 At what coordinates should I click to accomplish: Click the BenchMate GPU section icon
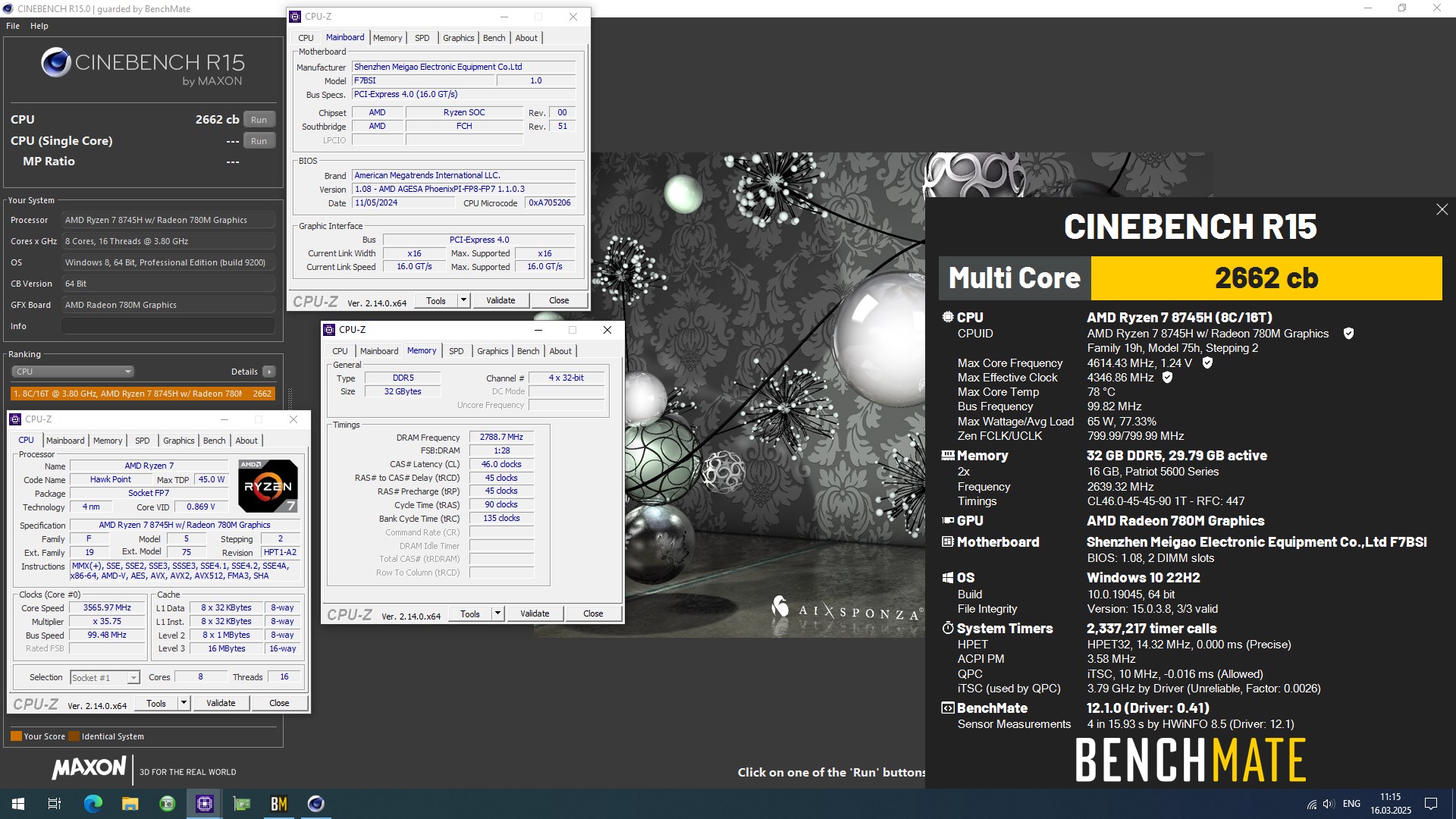[x=947, y=521]
